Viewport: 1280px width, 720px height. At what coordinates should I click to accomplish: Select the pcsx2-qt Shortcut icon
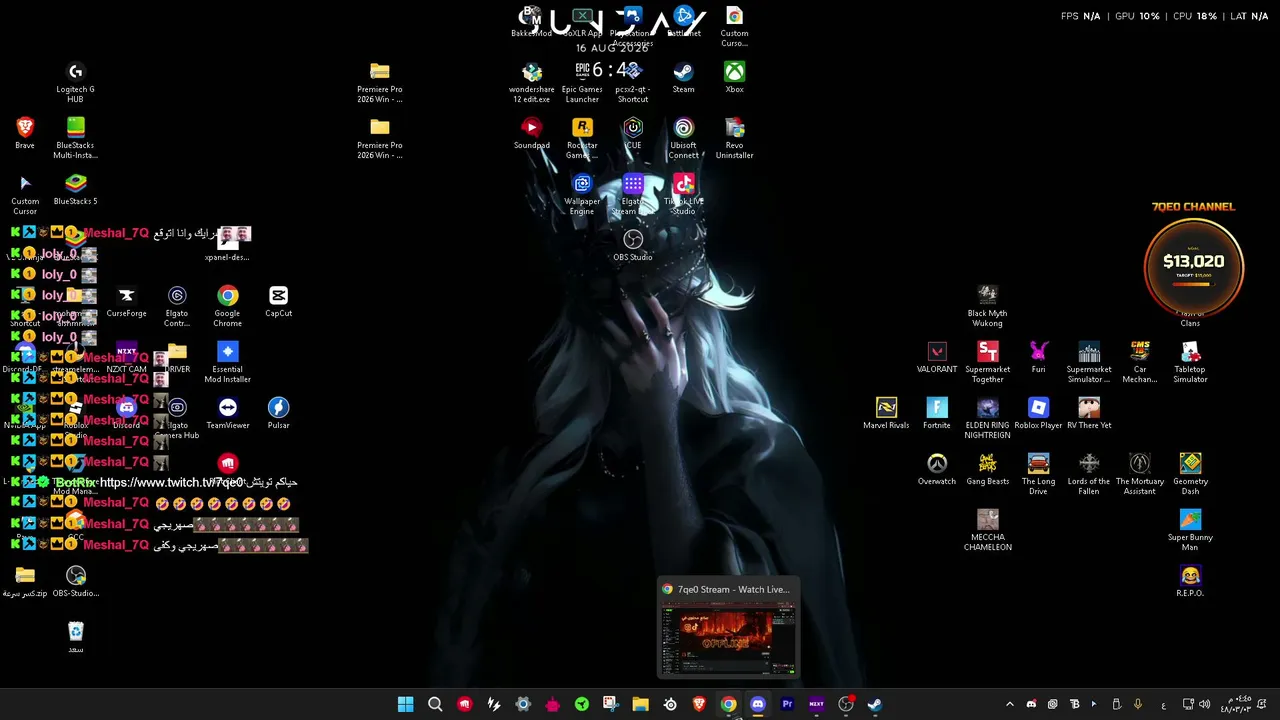pyautogui.click(x=633, y=82)
